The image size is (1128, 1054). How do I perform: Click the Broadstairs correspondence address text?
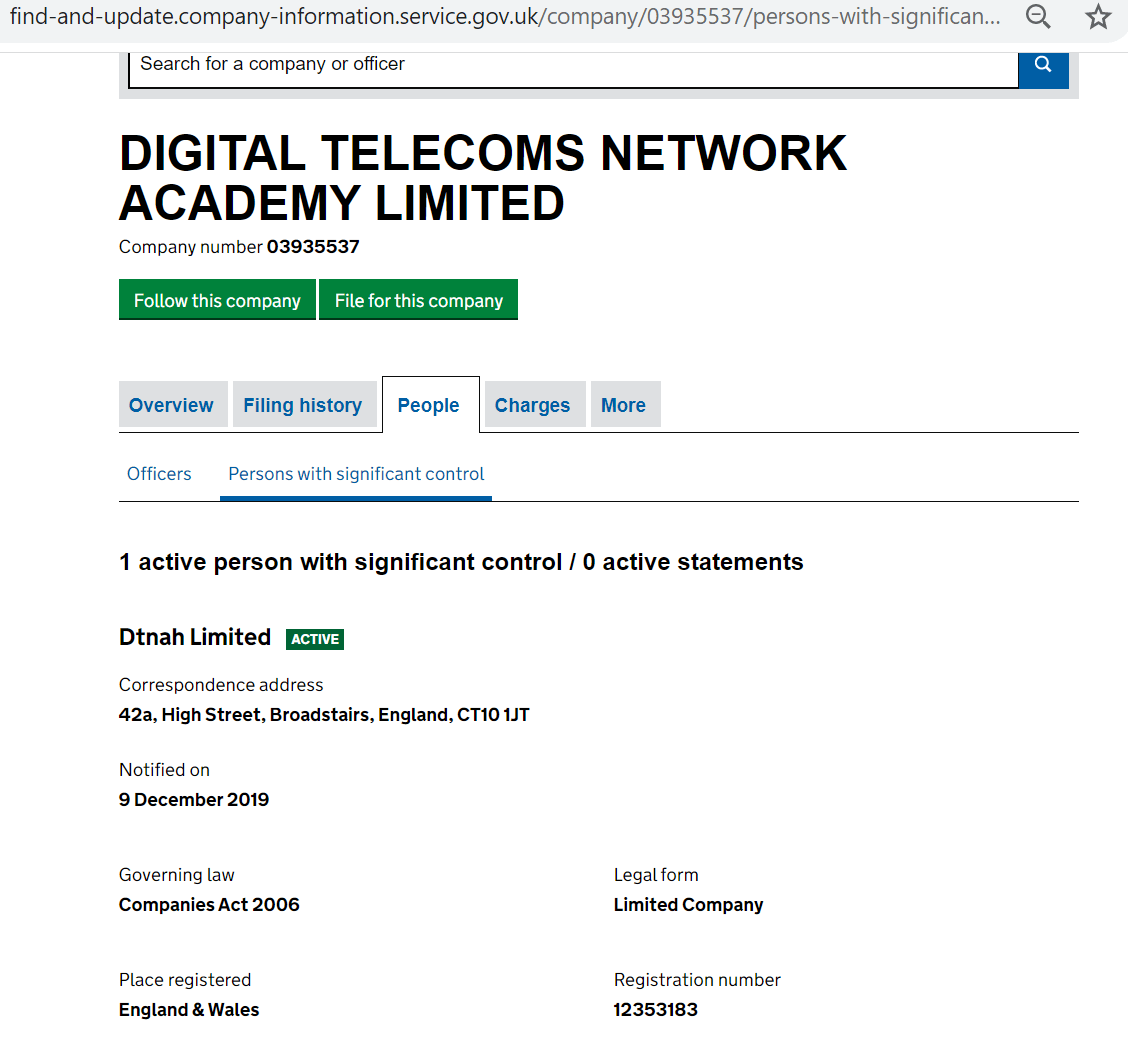point(324,715)
